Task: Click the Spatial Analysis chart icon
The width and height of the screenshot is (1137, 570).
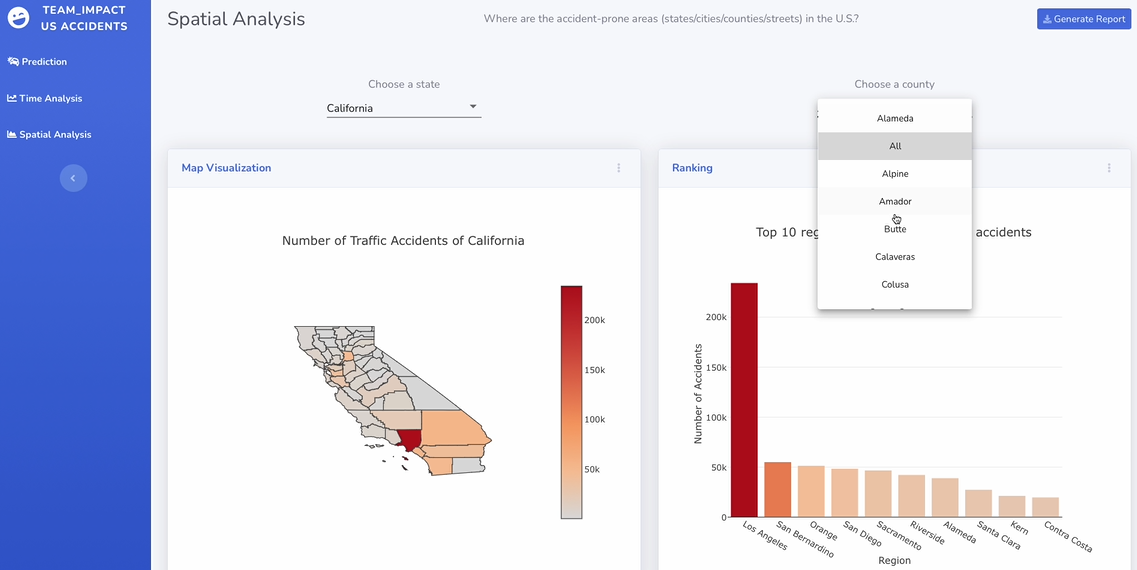Action: [x=12, y=135]
